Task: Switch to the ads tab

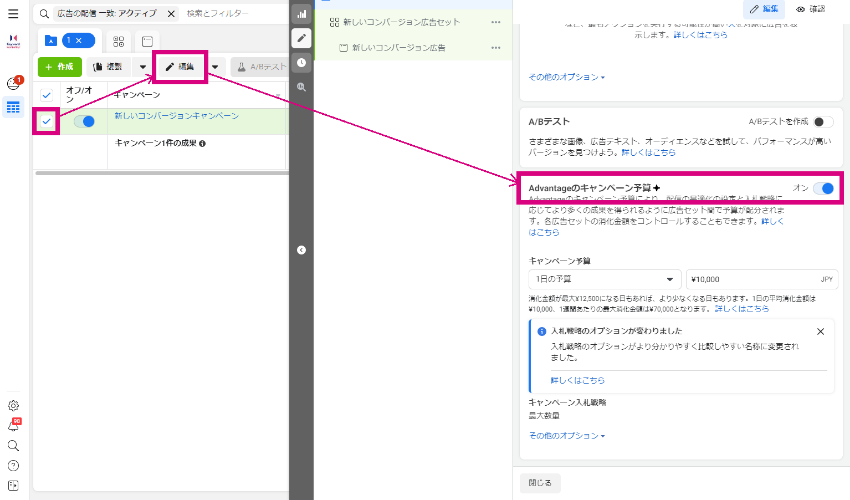Action: (x=147, y=41)
